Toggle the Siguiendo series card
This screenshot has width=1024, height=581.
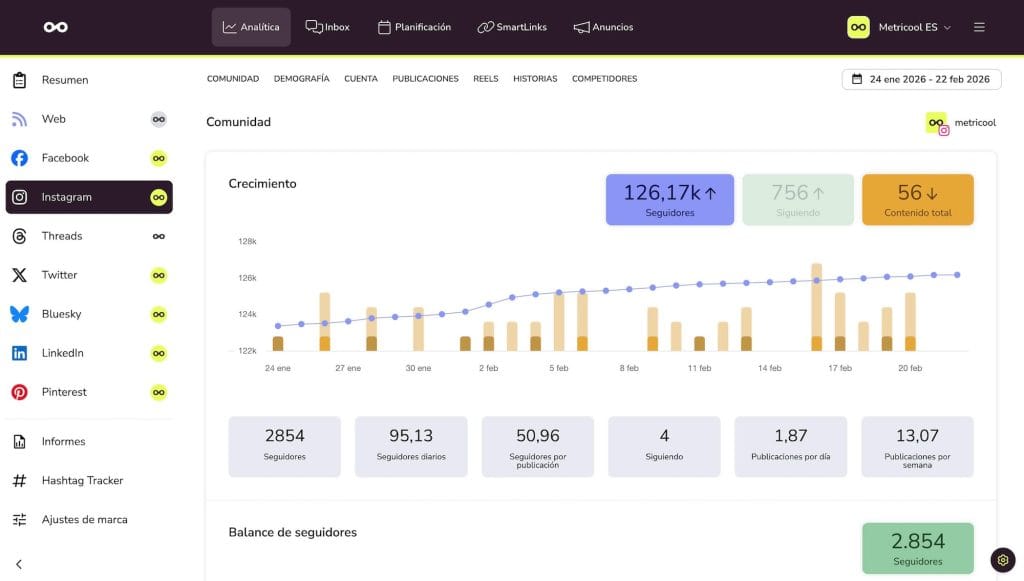[x=797, y=199]
